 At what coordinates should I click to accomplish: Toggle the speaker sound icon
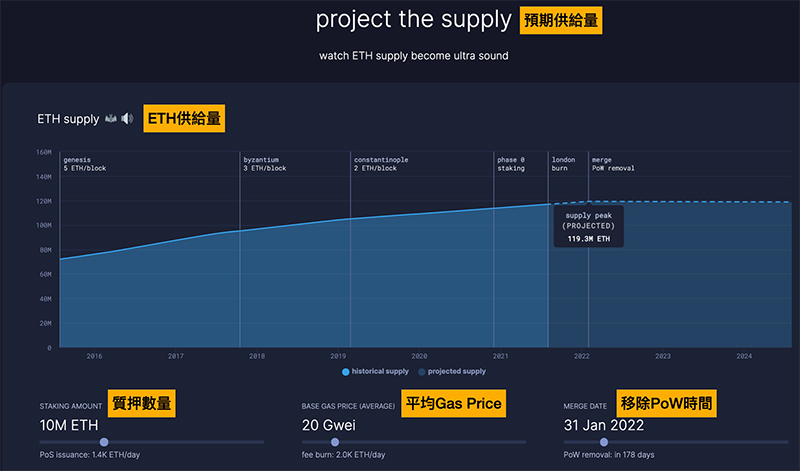[x=127, y=119]
